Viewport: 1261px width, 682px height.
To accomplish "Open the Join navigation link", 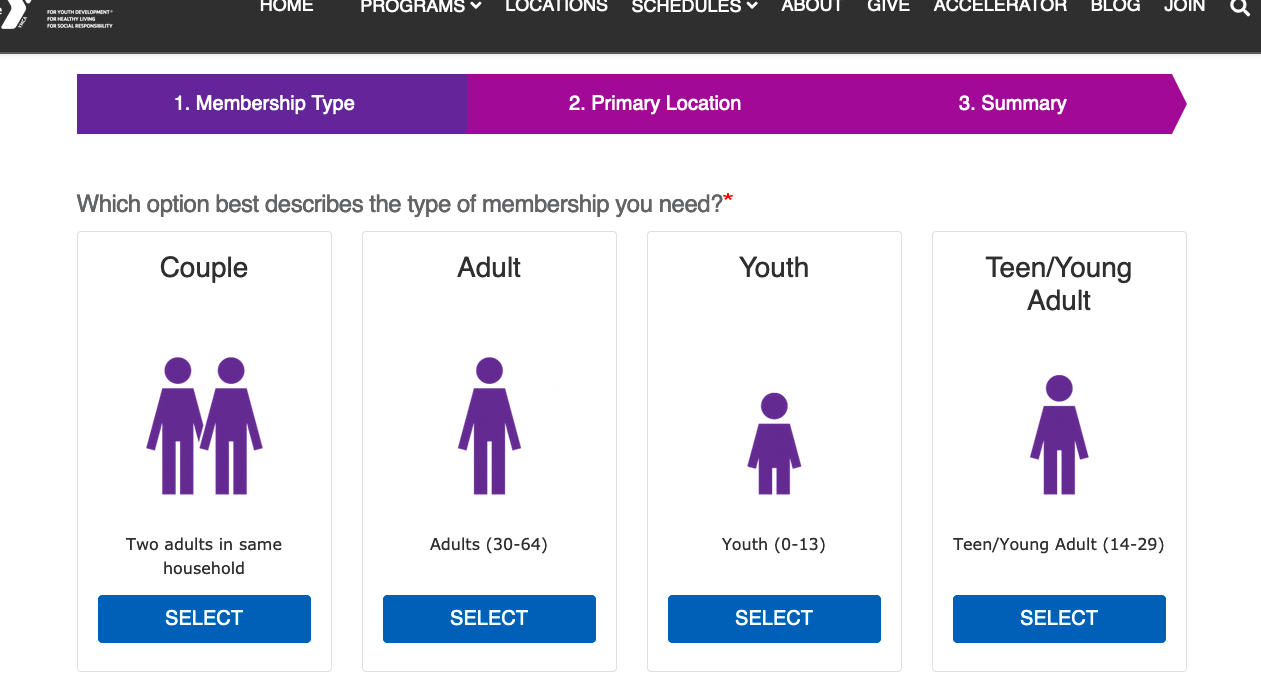I will 1184,6.
